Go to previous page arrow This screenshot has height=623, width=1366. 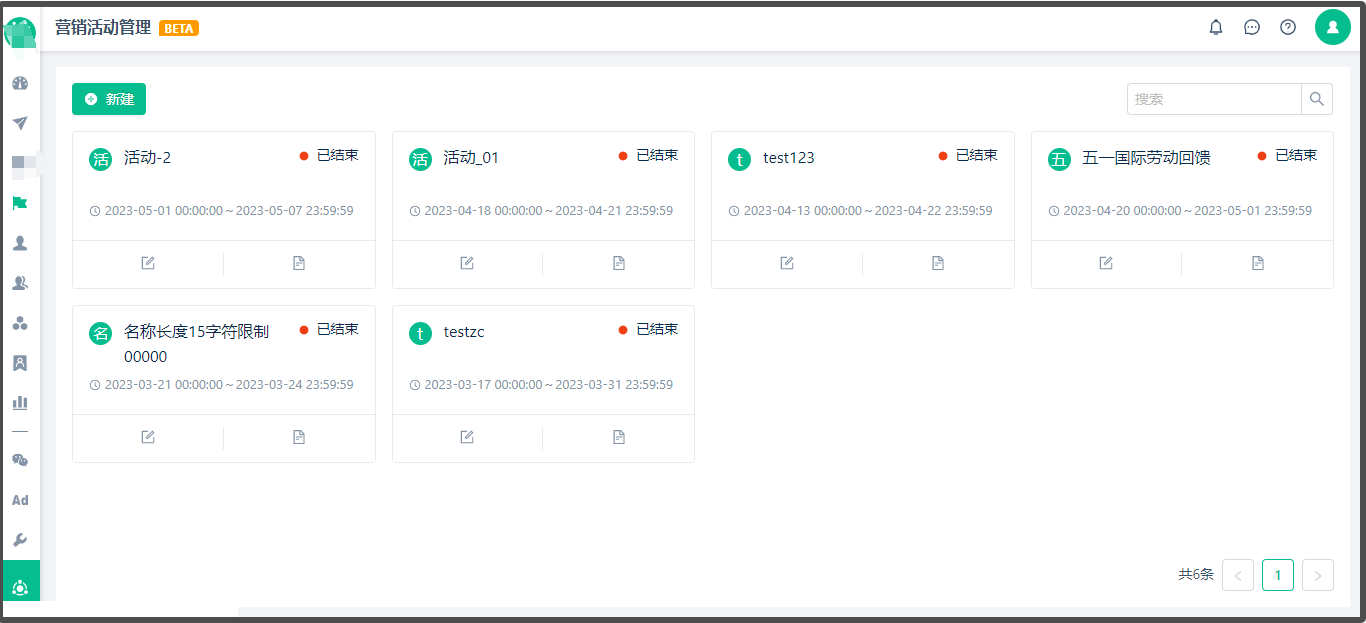(1238, 575)
